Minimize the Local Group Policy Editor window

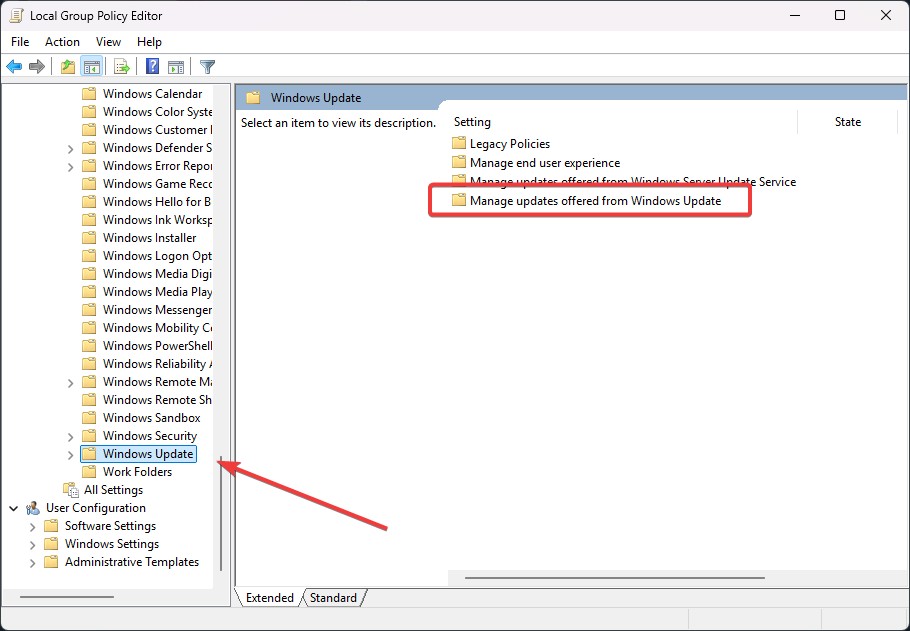(795, 16)
